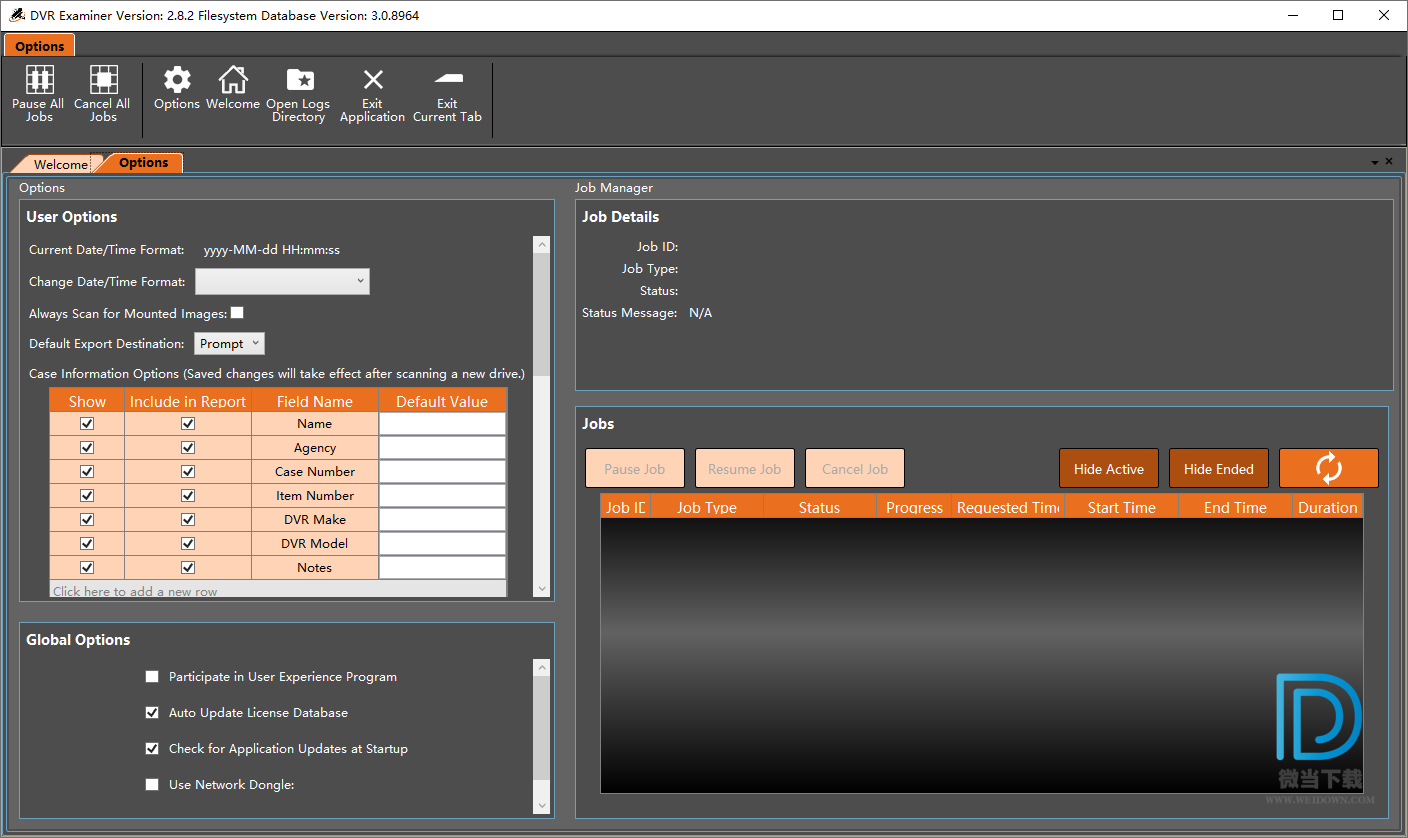Sort jobs by Progress column header

click(914, 507)
